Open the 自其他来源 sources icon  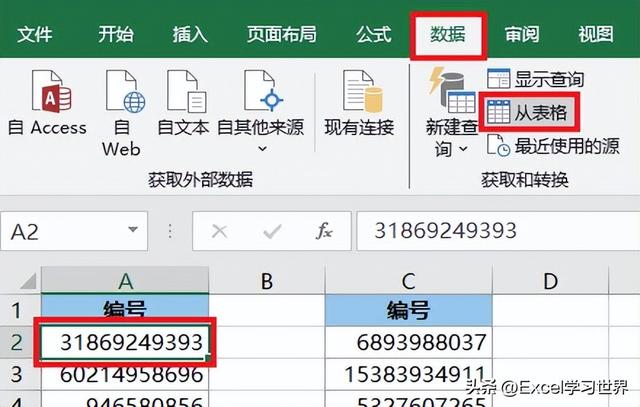tap(263, 91)
